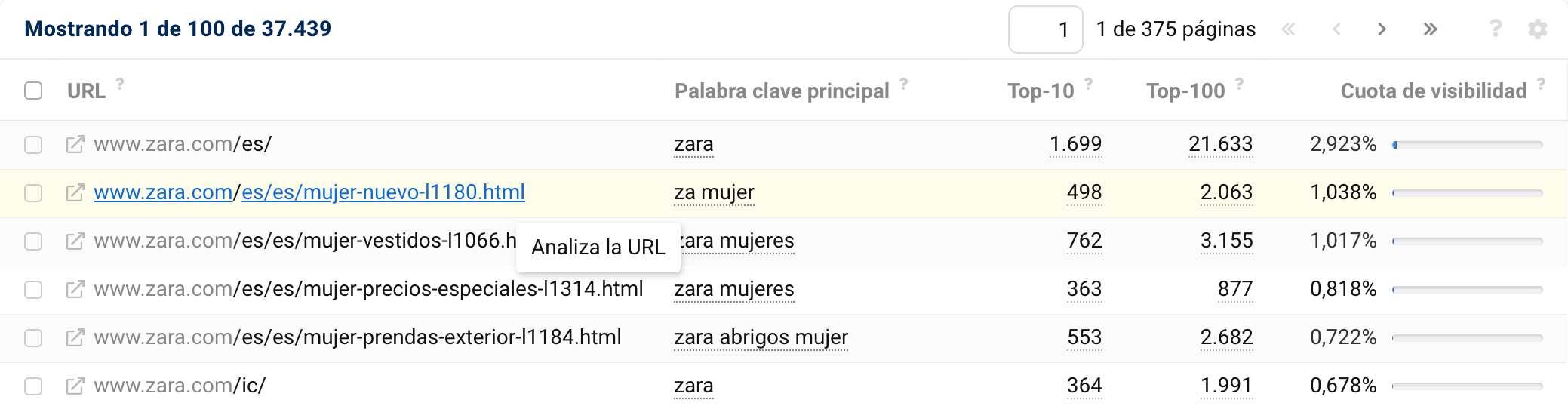Go to next page arrow
The width and height of the screenshot is (1568, 409).
click(x=1382, y=29)
